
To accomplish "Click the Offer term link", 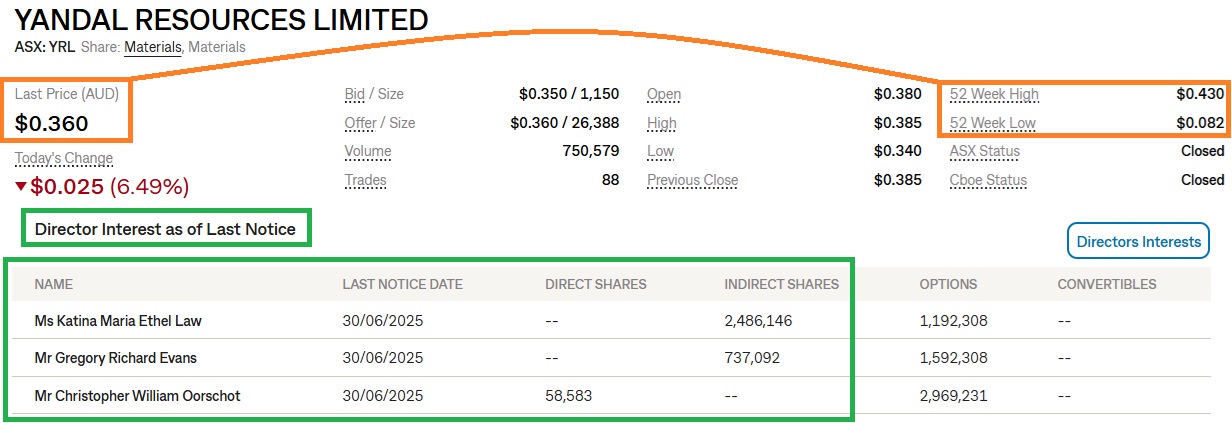I will point(360,123).
